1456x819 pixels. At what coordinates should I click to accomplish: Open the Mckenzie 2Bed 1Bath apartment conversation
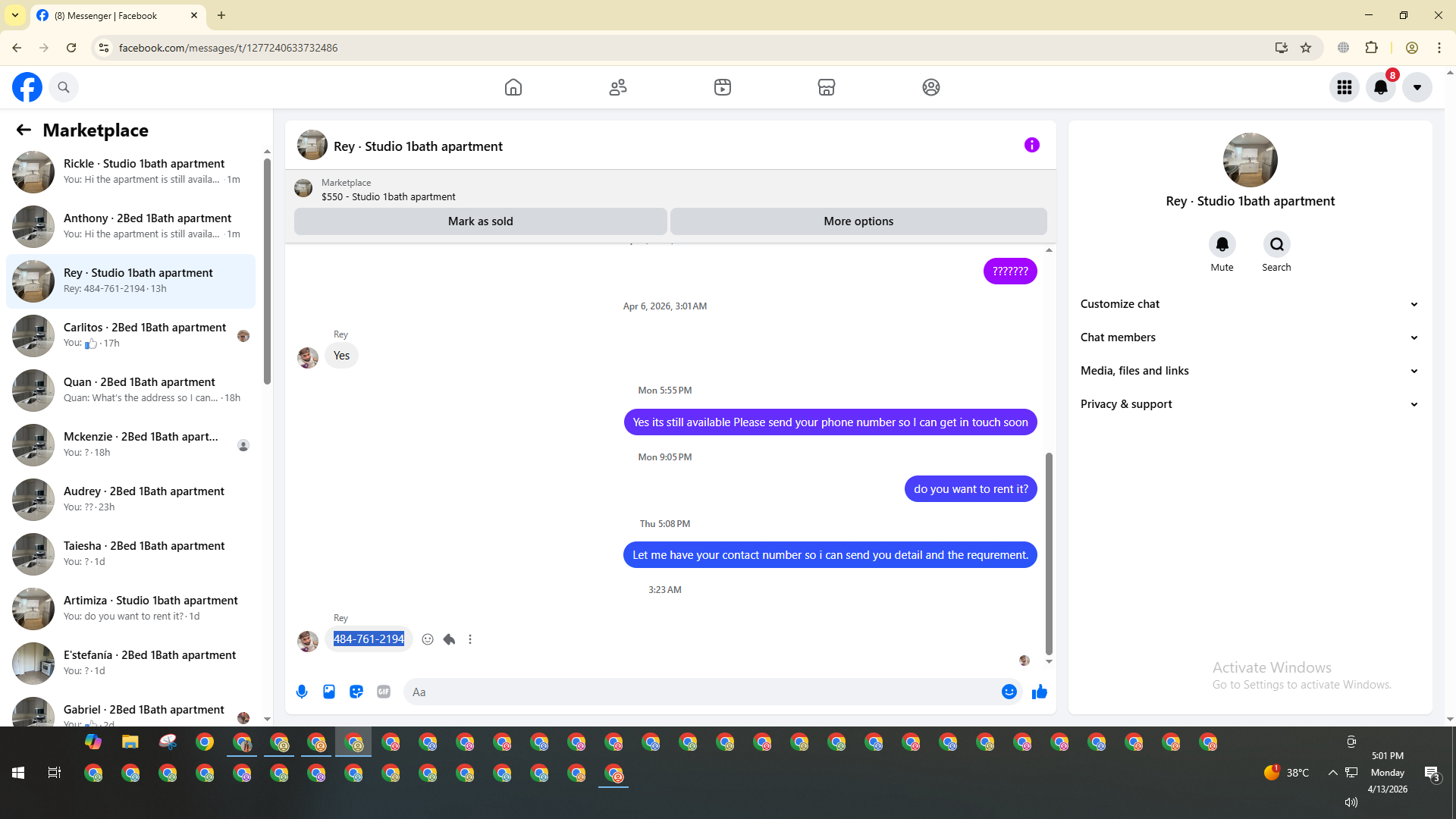tap(130, 444)
